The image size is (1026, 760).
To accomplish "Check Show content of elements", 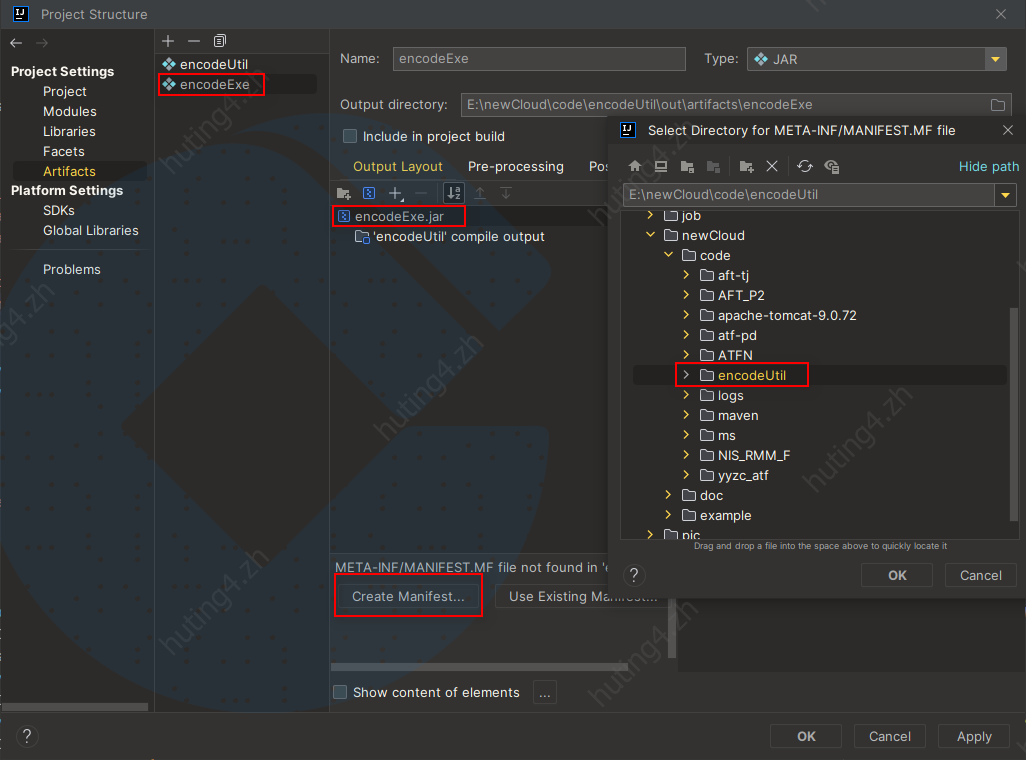I will pyautogui.click(x=340, y=693).
